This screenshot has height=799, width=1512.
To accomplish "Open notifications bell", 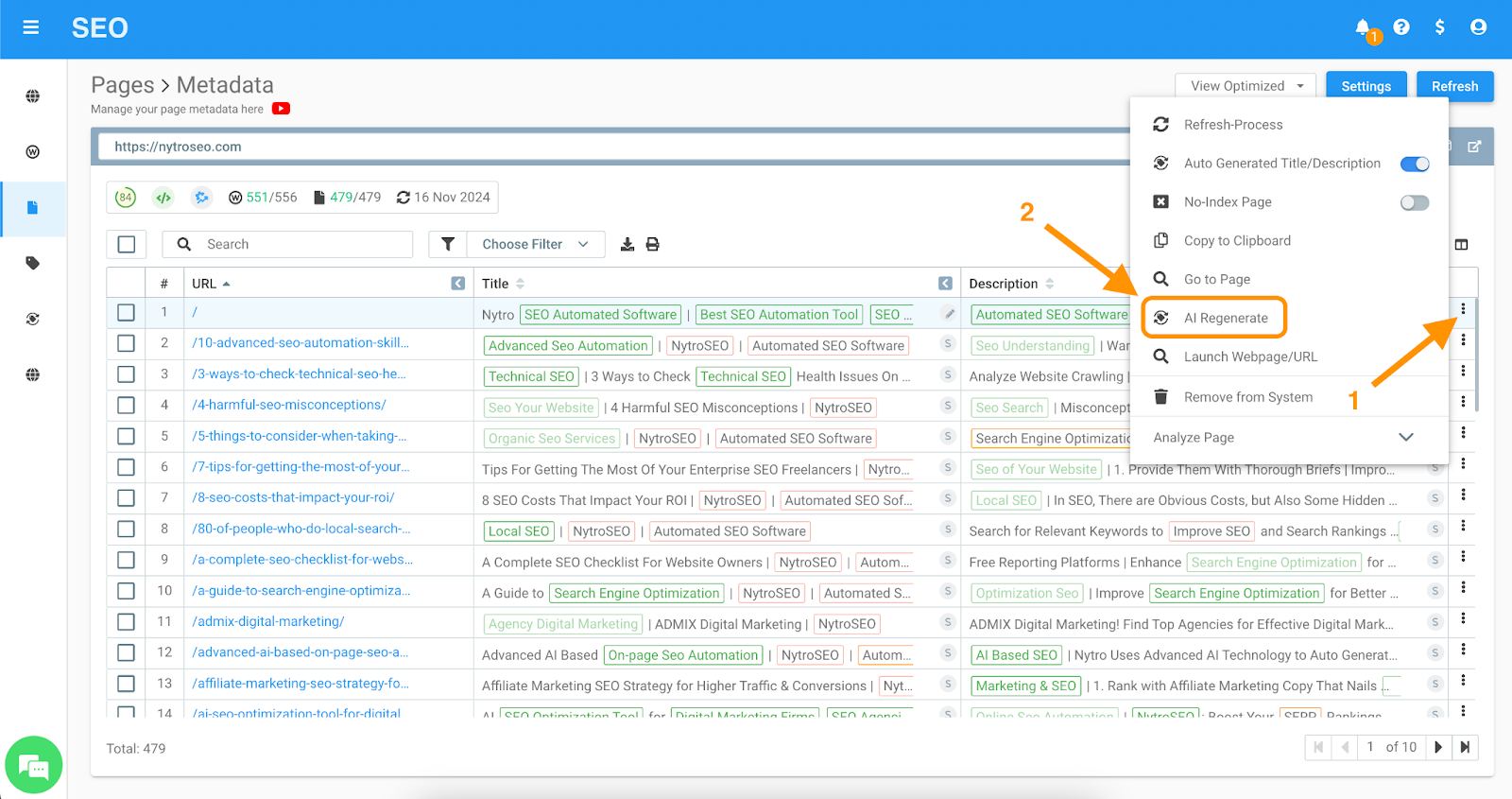I will point(1363,27).
